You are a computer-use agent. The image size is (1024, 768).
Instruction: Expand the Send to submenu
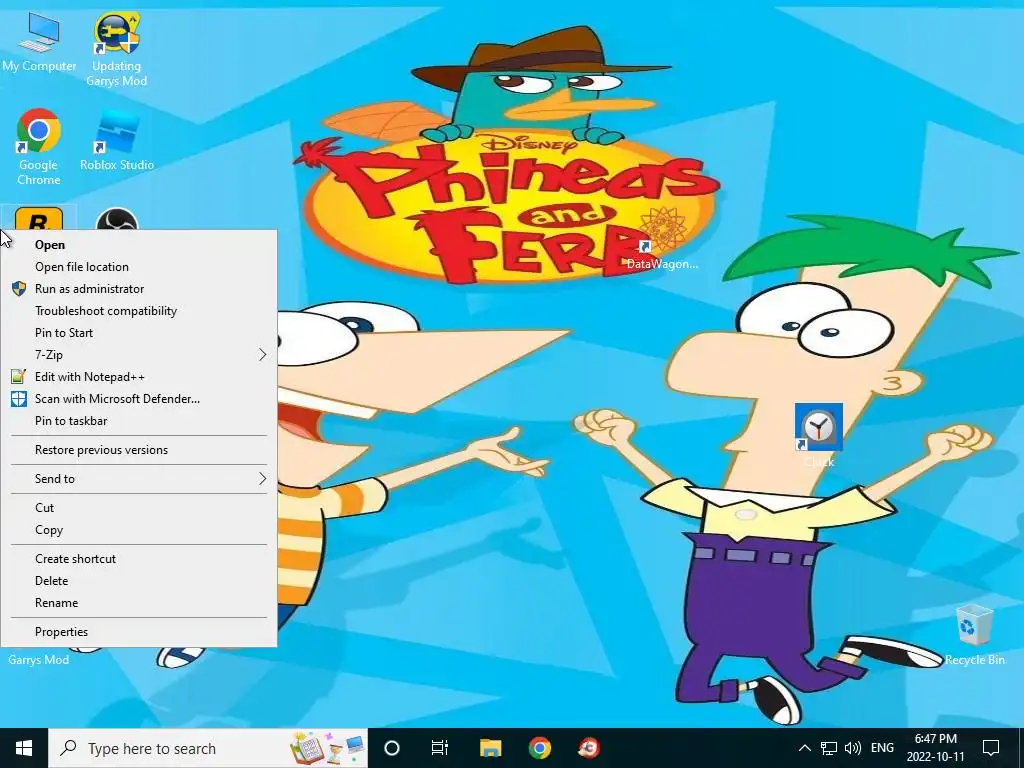coord(138,479)
